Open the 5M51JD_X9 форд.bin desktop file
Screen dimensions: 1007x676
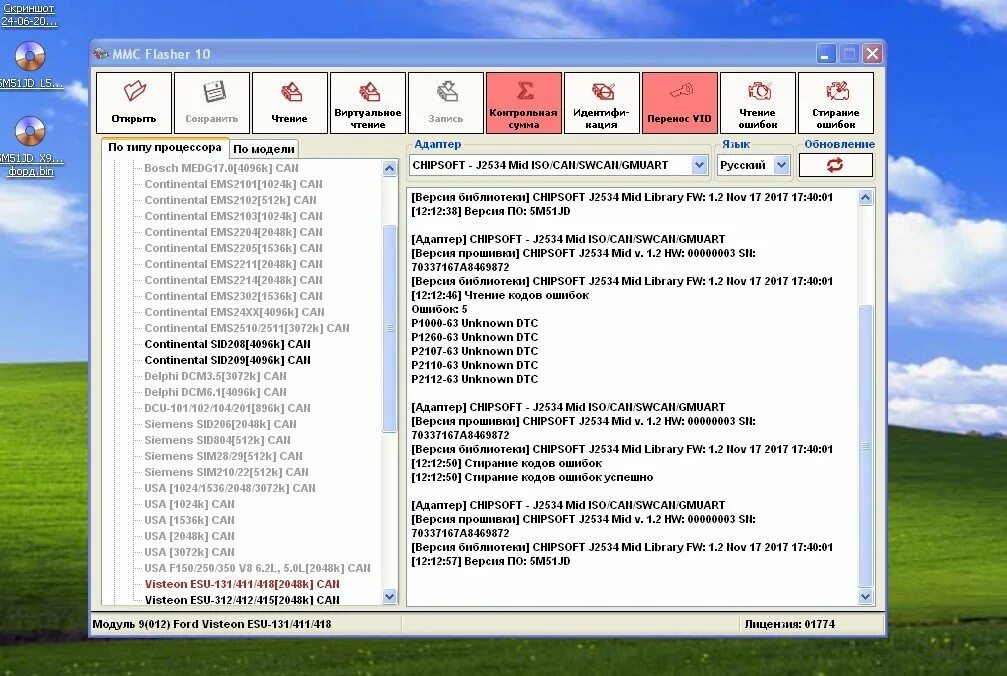30,146
